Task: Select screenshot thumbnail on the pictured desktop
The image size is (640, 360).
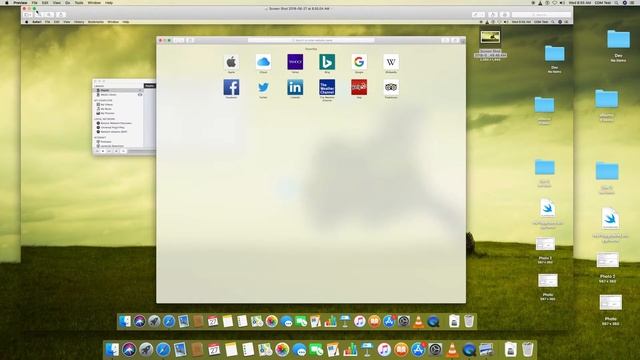Action: click(490, 37)
